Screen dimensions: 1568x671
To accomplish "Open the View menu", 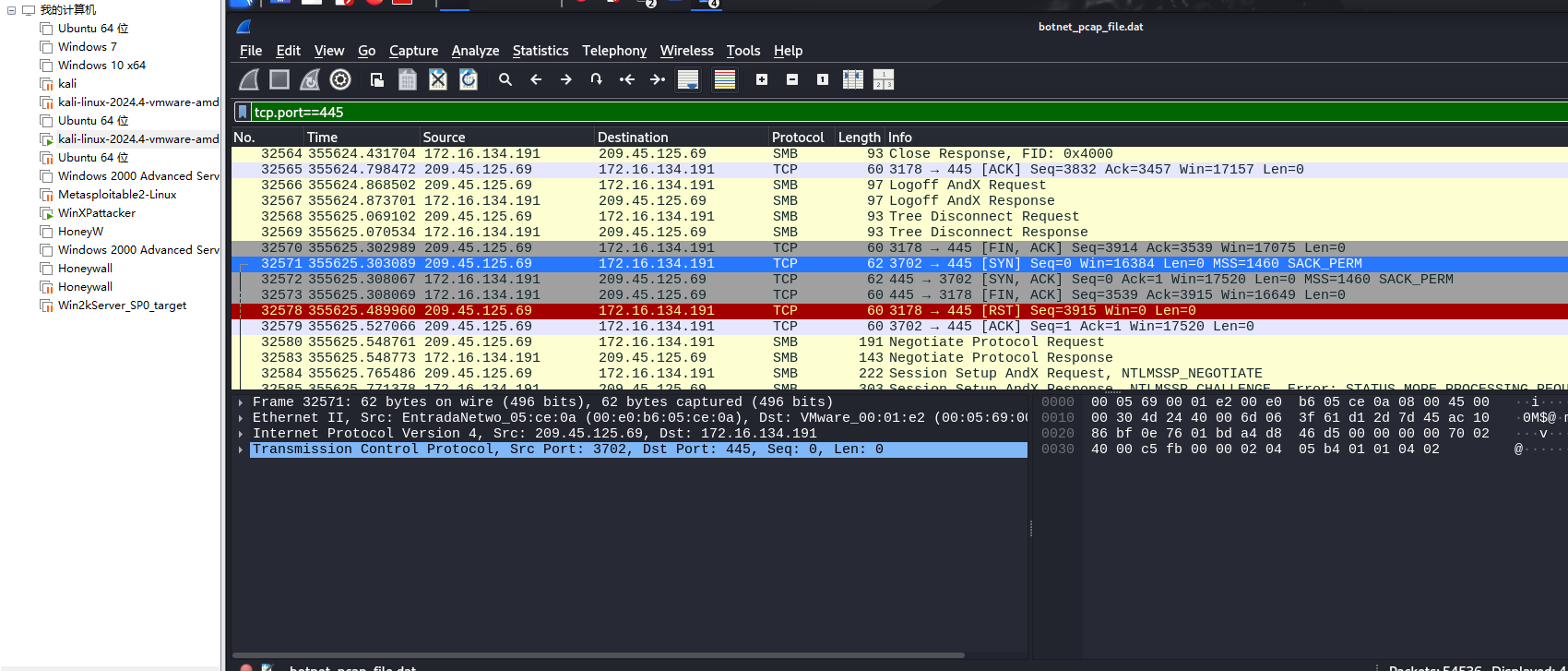I will tap(329, 51).
